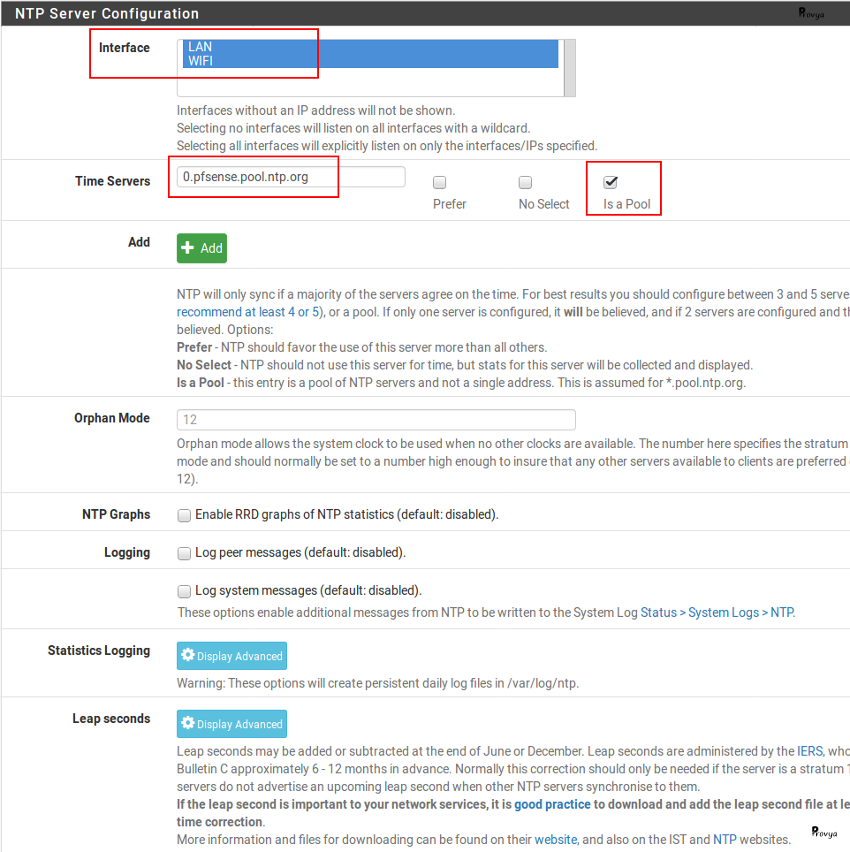Click the Time Servers field label
The width and height of the screenshot is (850, 852).
(112, 181)
